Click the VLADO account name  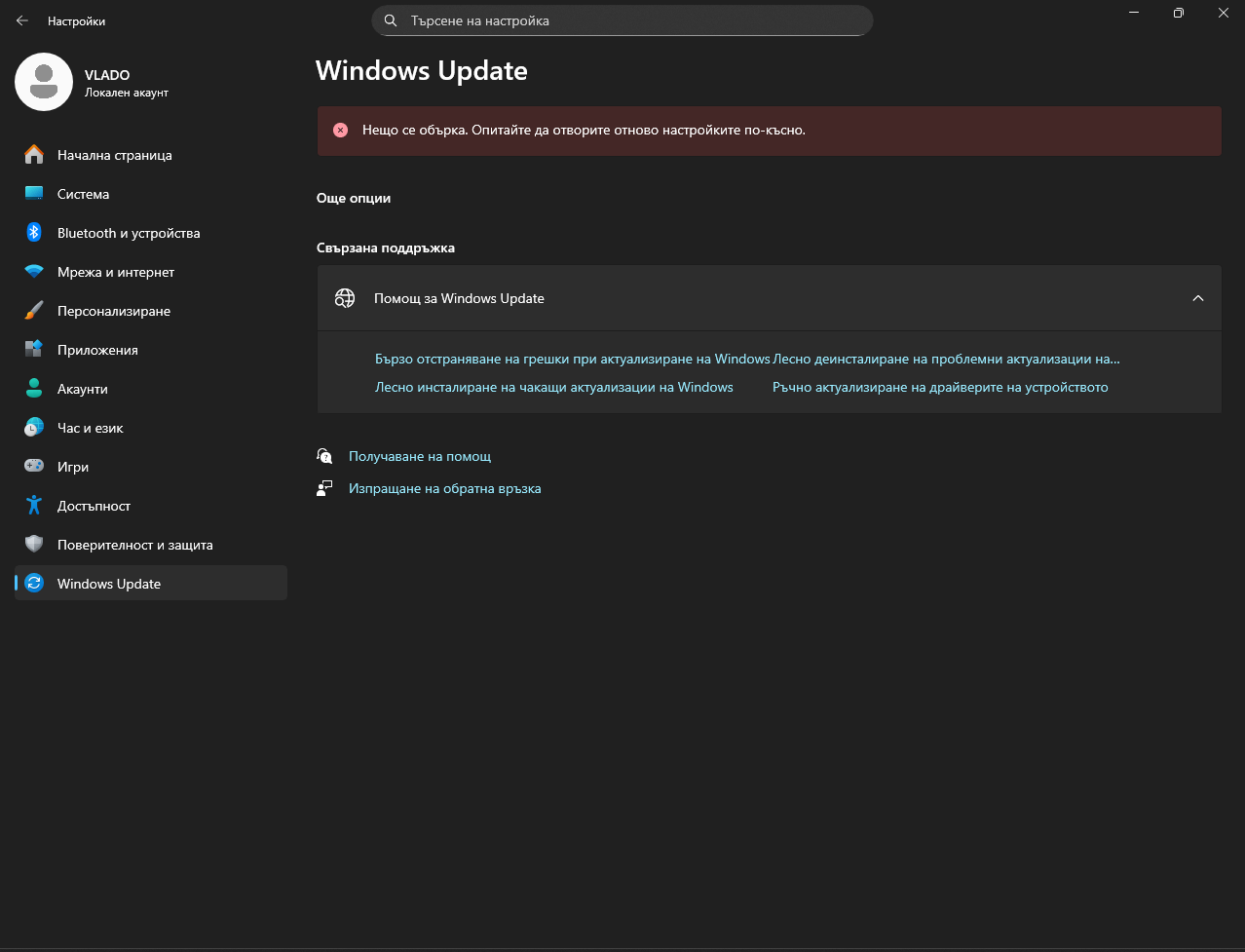pyautogui.click(x=107, y=75)
